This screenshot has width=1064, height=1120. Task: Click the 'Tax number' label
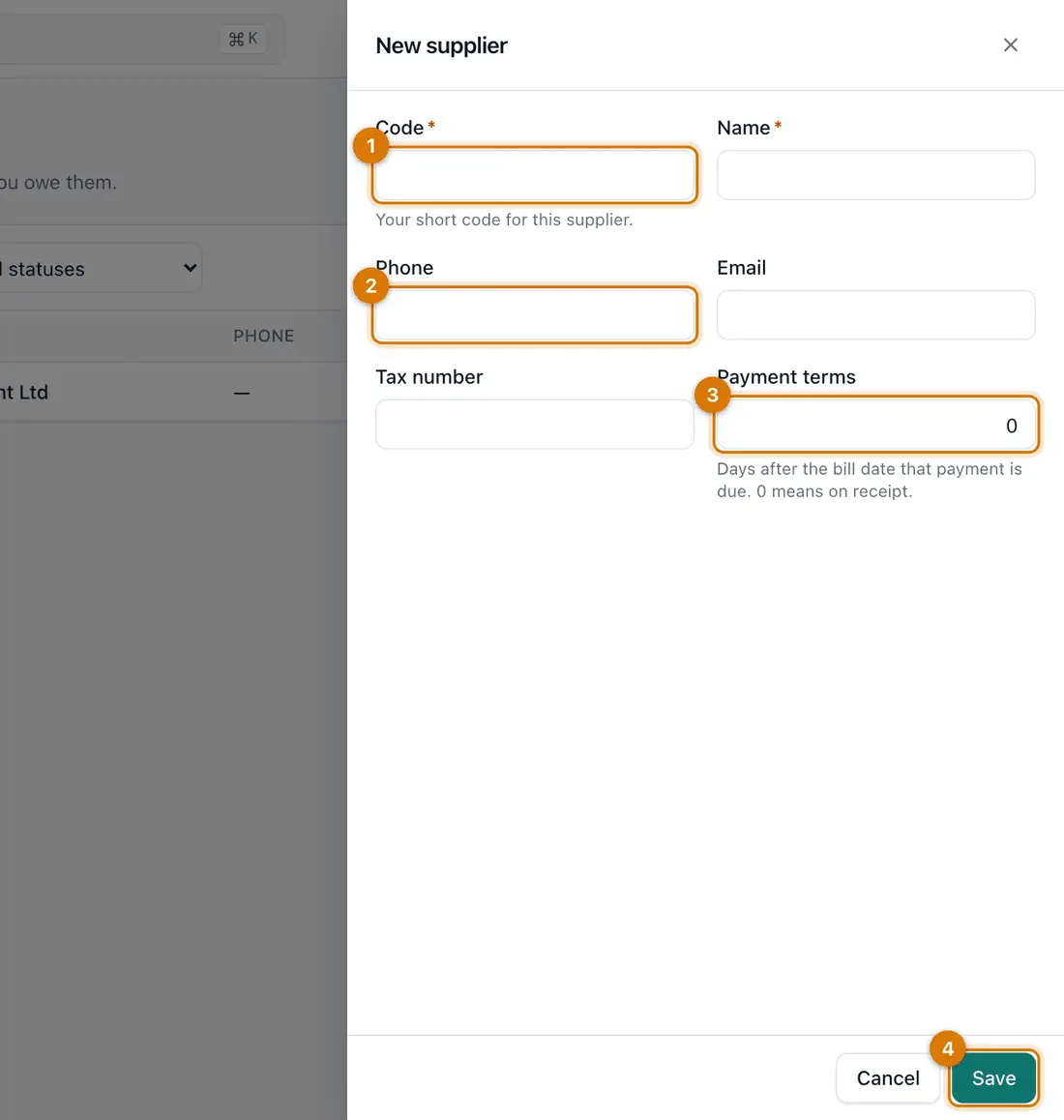point(429,376)
